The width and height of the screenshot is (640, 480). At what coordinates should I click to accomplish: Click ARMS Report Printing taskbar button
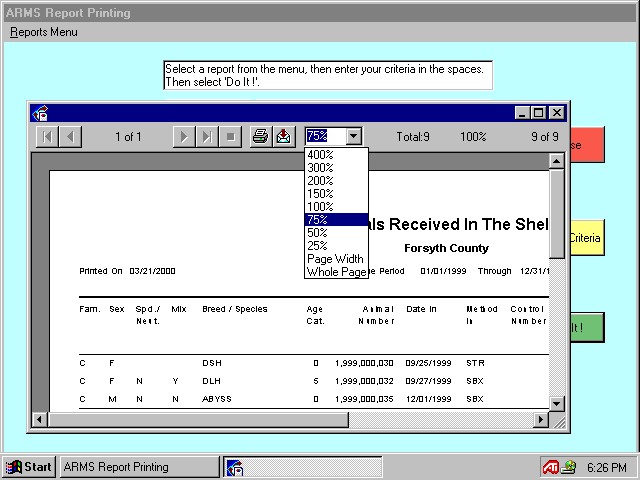(140, 467)
